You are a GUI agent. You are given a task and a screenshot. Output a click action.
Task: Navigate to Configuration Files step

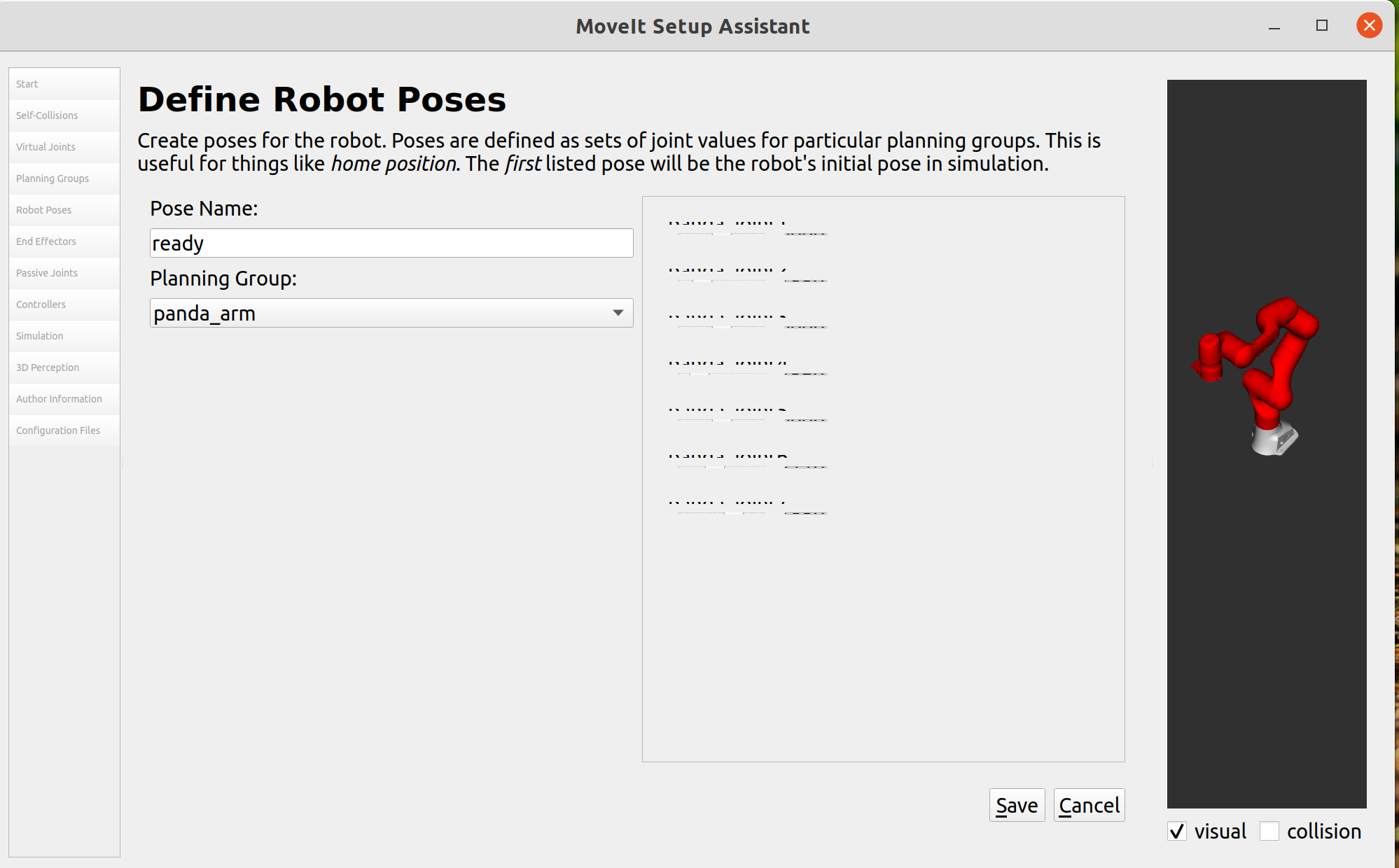click(64, 430)
